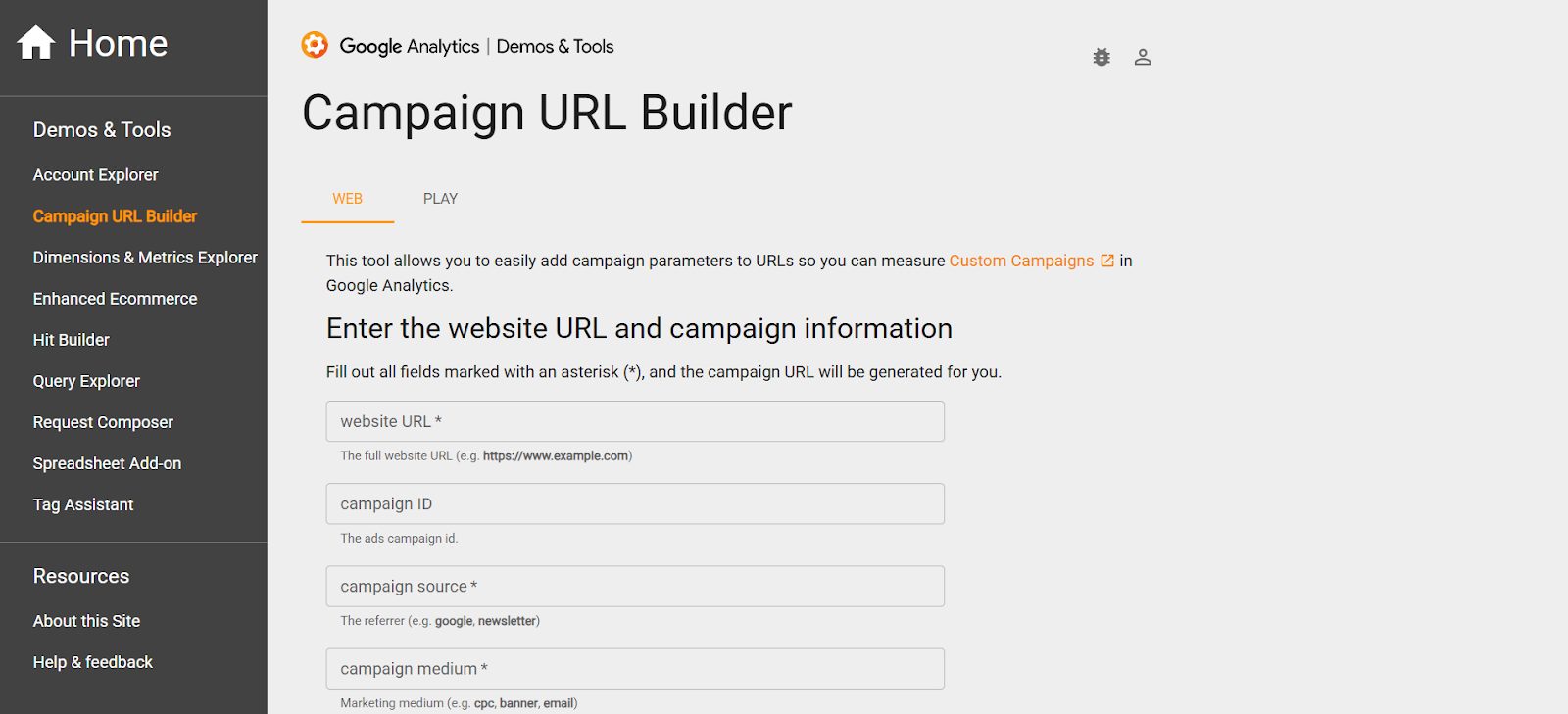Open Tag Assistant link
The image size is (1568, 714).
tap(83, 504)
